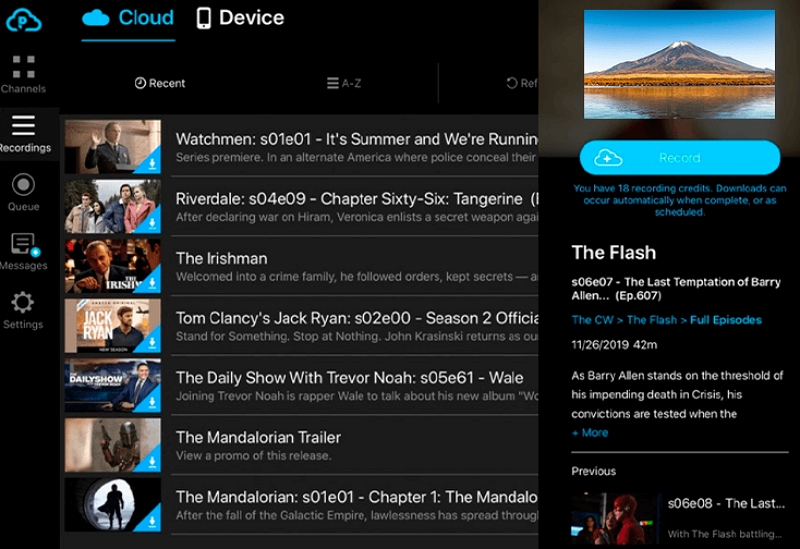Click the 'As Barry Allen stands' synopsis text

[677, 394]
